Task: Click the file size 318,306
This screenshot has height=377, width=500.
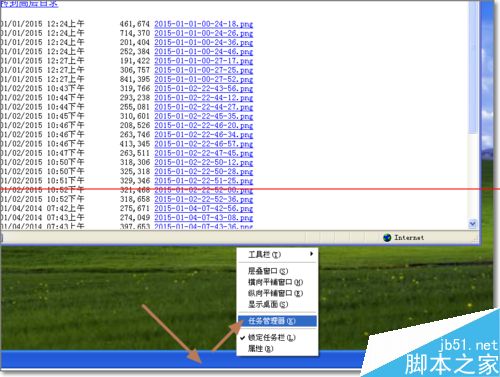Action: point(135,162)
